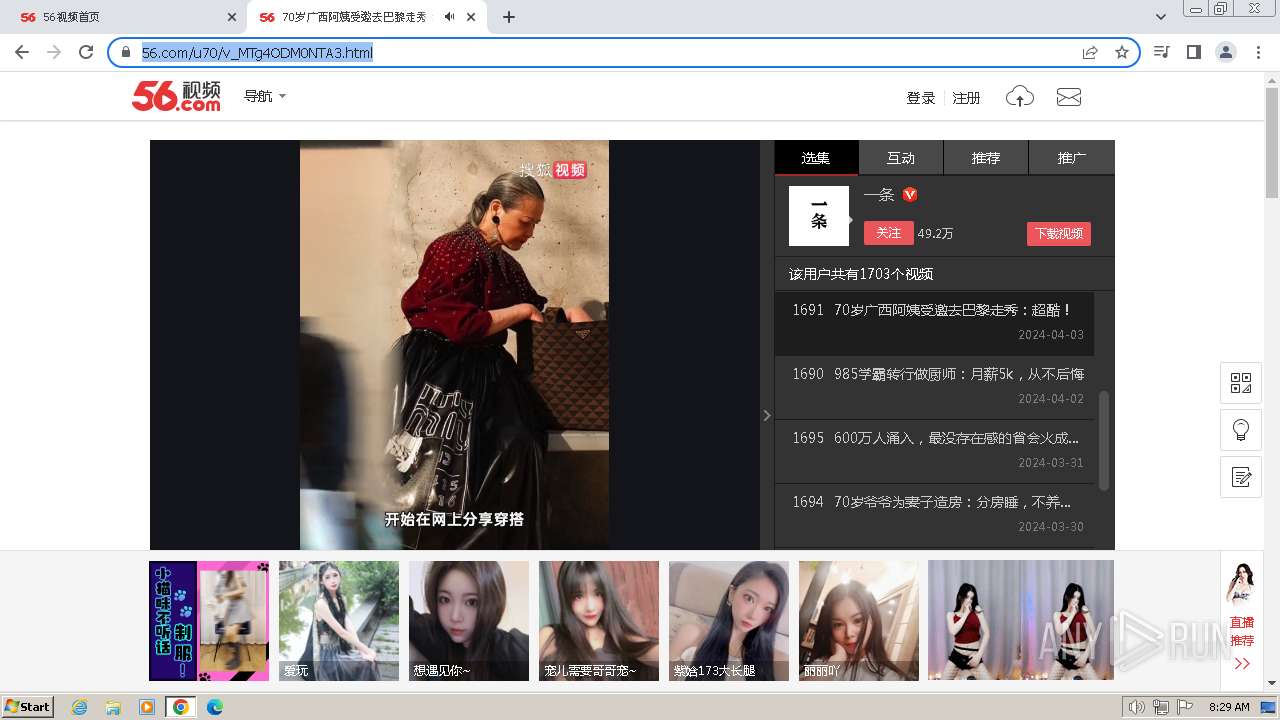Open the 想遇见你~ live thumbnail
Viewport: 1280px width, 720px height.
tap(469, 621)
